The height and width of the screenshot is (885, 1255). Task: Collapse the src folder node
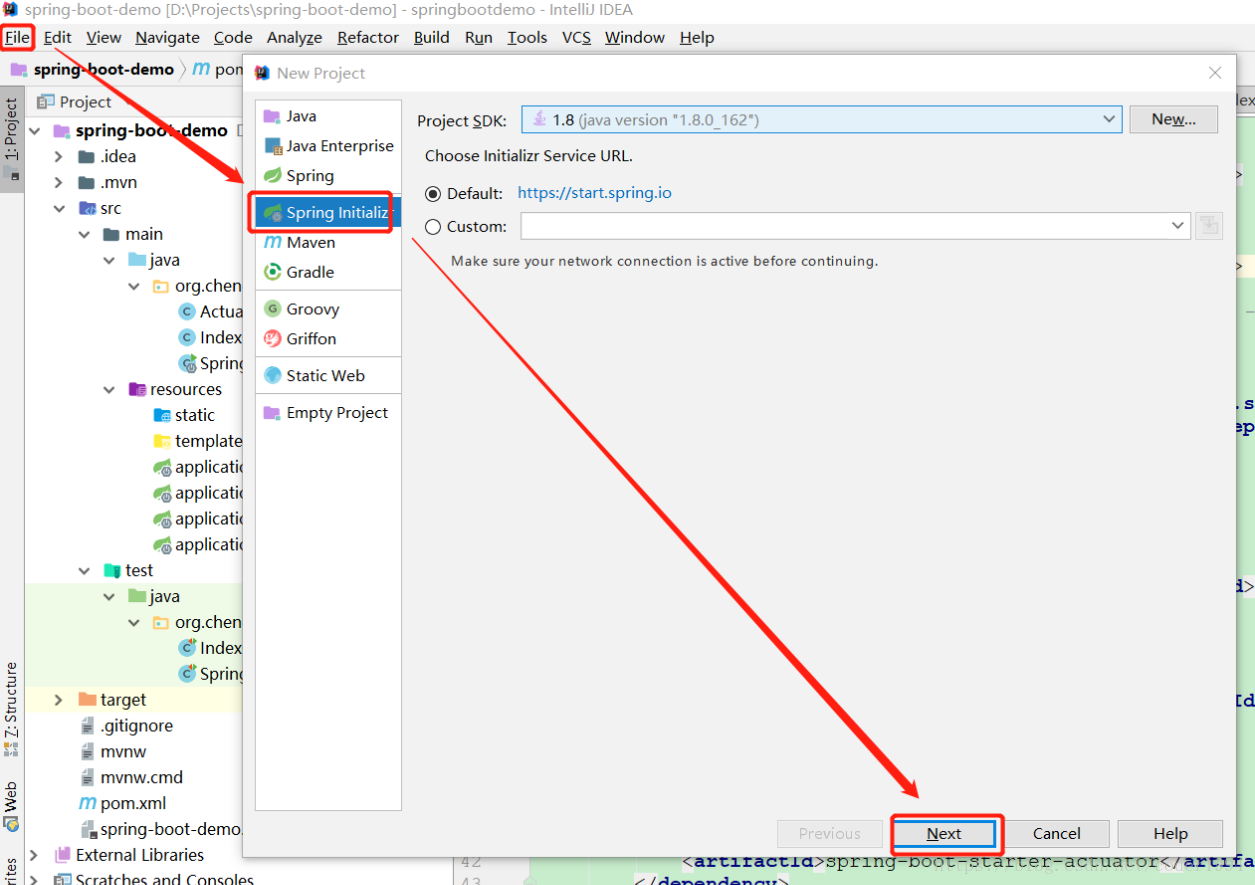click(x=59, y=208)
